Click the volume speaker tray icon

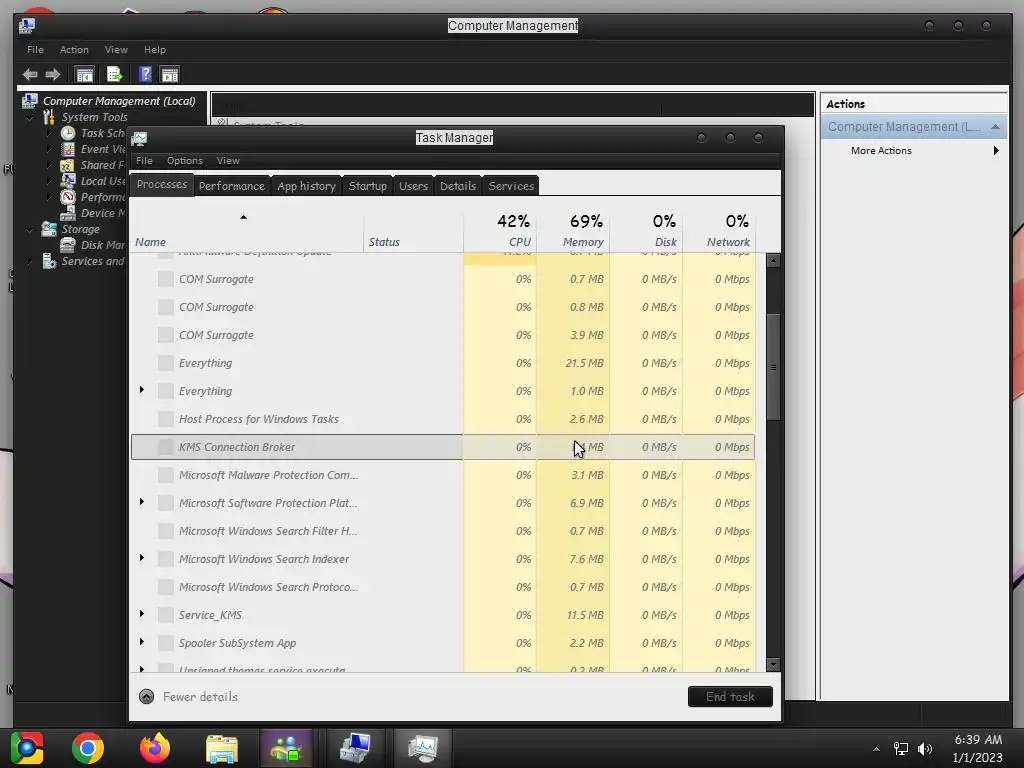coord(925,749)
